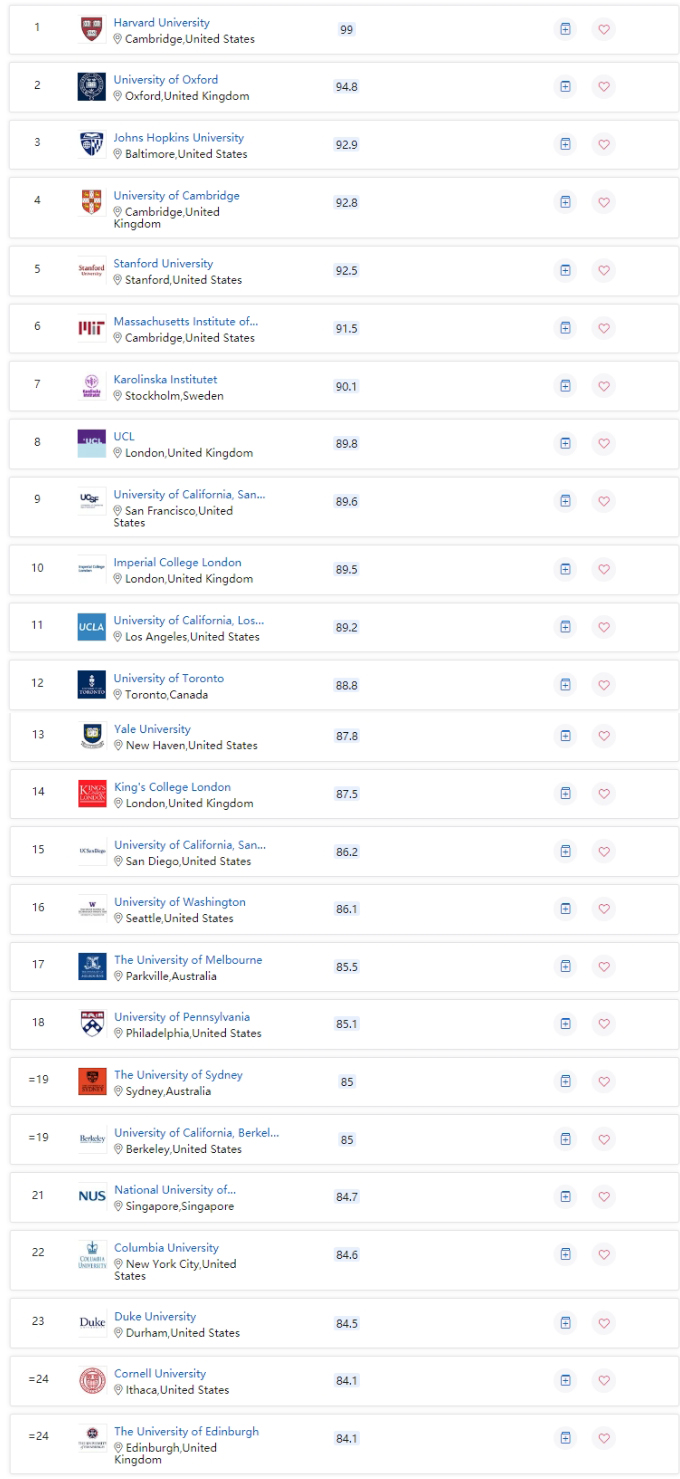Screen dimensions: 680x1479
Task: Click compare icon for University of Cambridge
Action: 565,203
